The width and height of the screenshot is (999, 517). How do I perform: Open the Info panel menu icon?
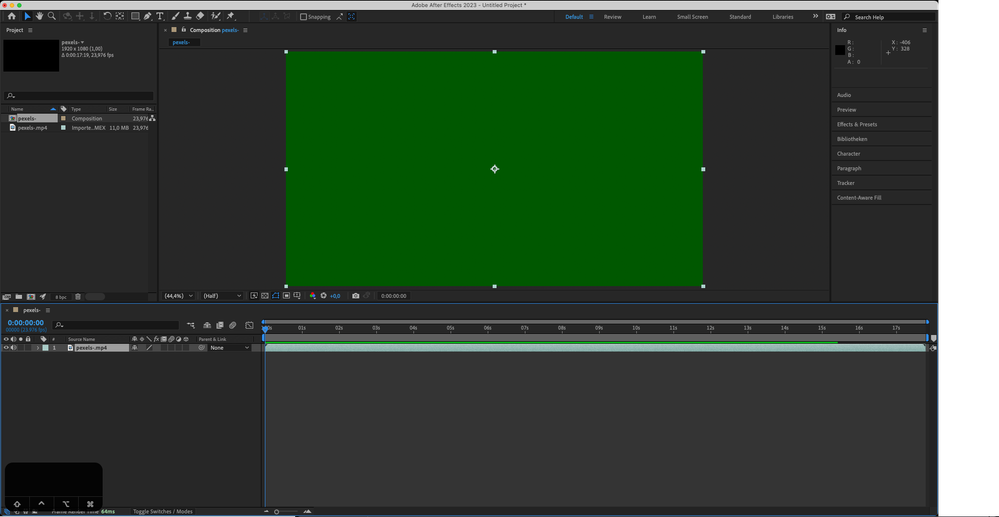click(924, 30)
